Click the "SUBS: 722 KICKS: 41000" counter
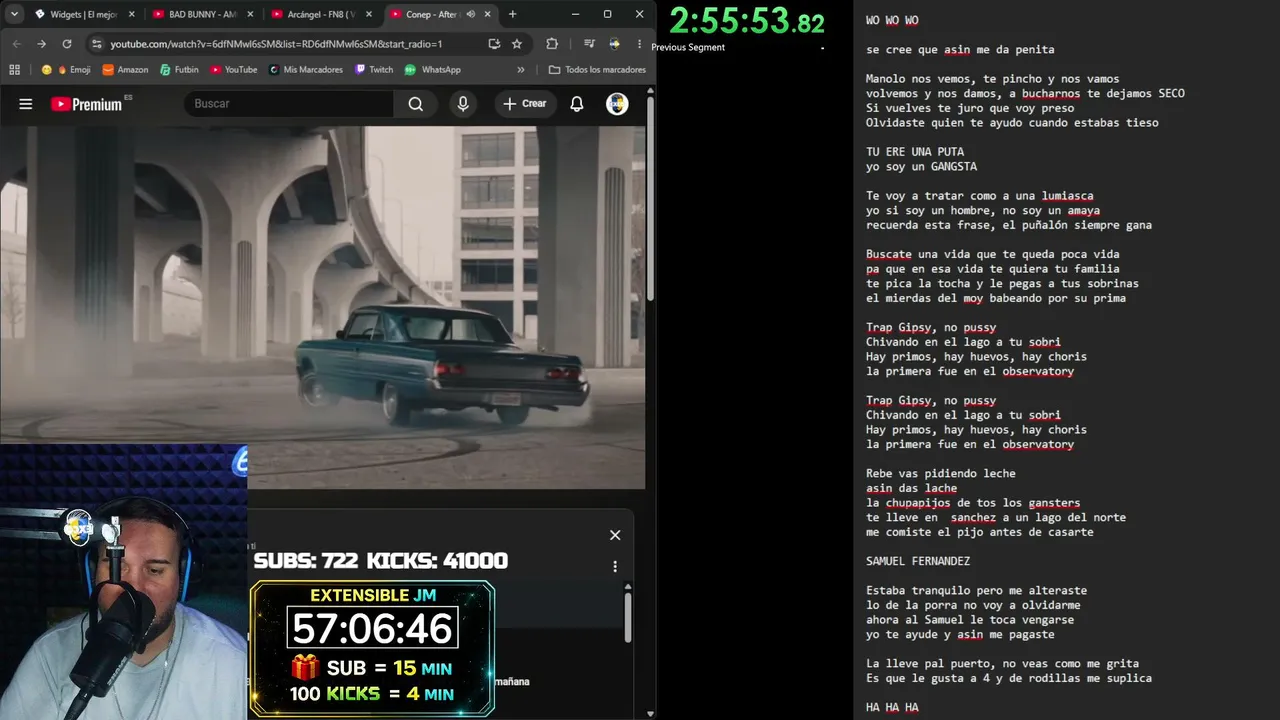The height and width of the screenshot is (720, 1280). click(381, 561)
